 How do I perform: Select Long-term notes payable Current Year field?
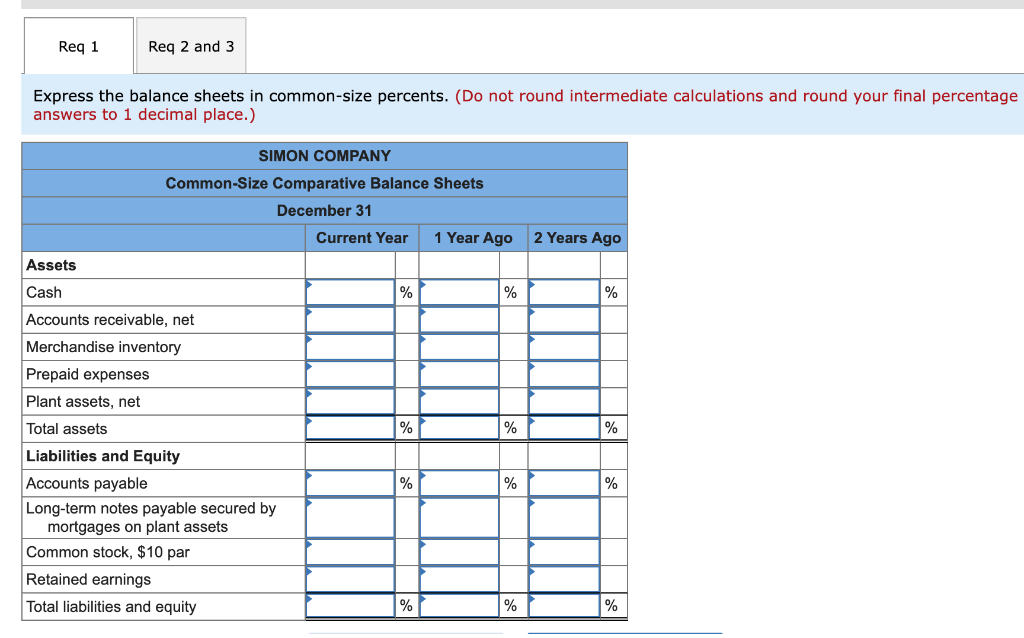(x=350, y=518)
